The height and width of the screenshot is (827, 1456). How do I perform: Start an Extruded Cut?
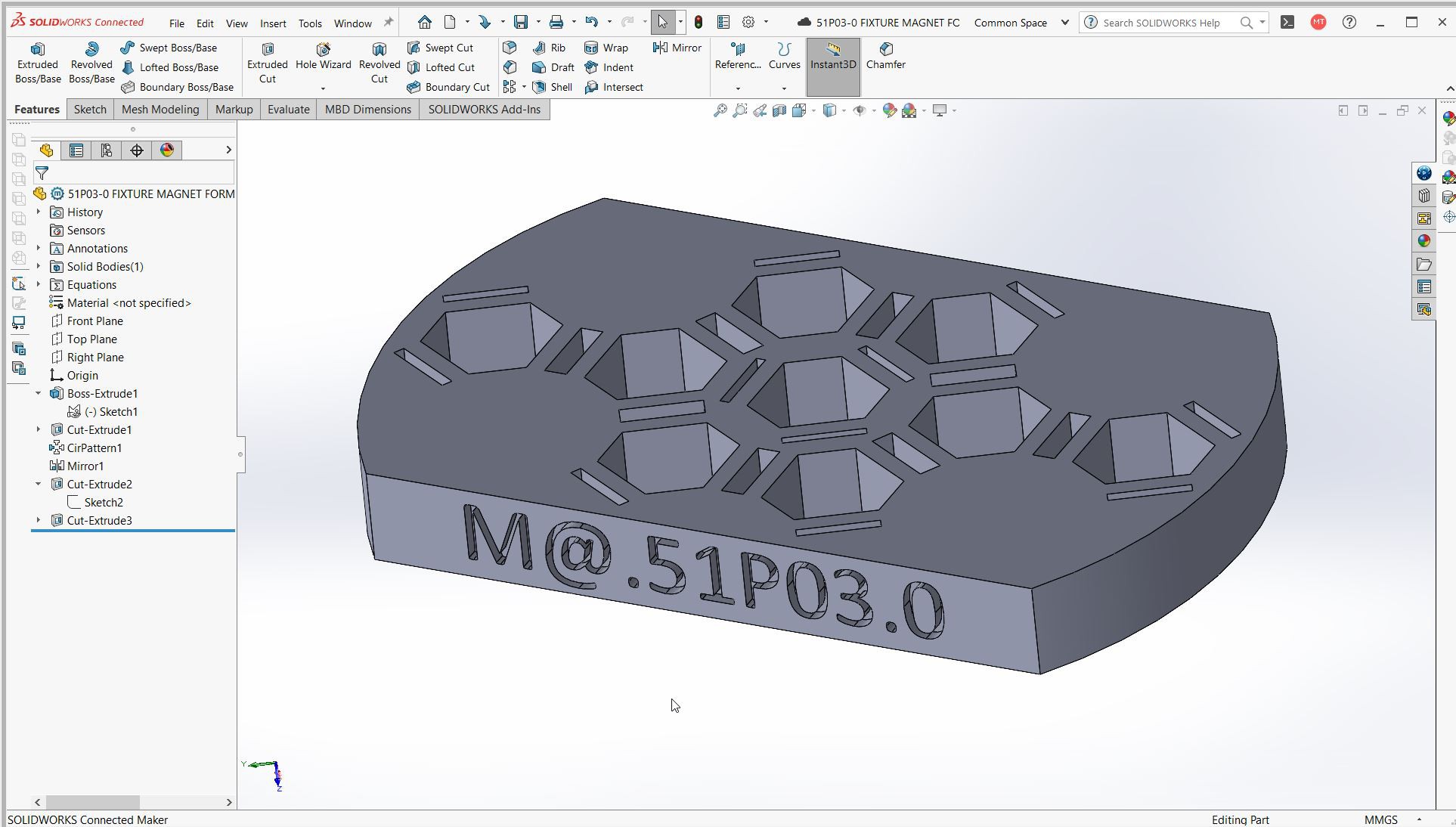click(268, 63)
